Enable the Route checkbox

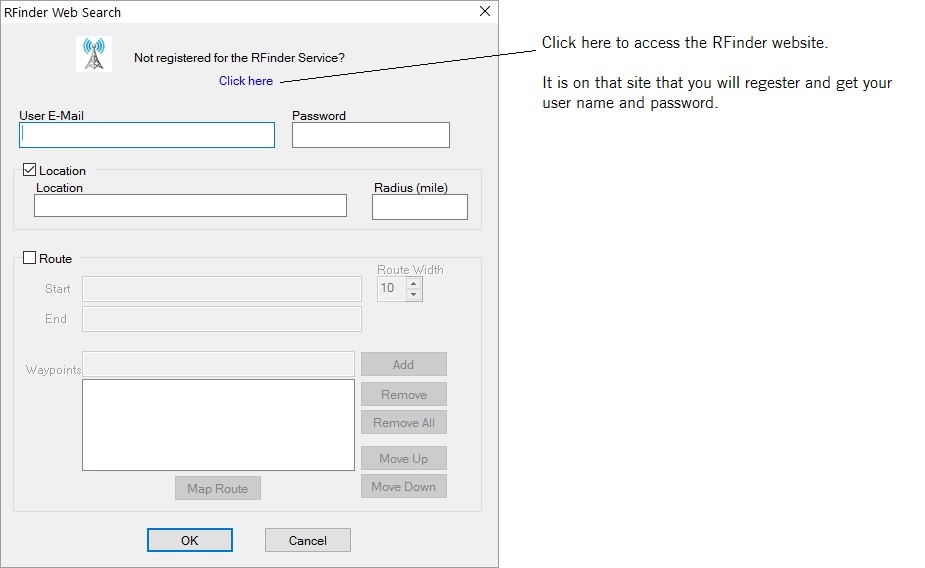pyautogui.click(x=29, y=258)
